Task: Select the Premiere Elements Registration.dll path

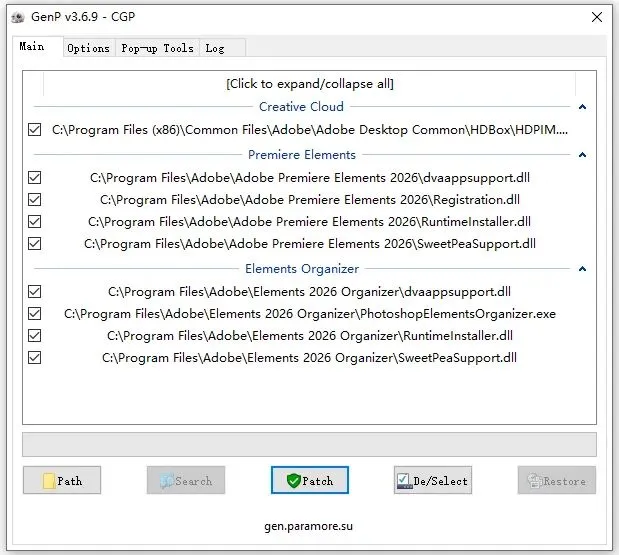Action: [x=310, y=200]
